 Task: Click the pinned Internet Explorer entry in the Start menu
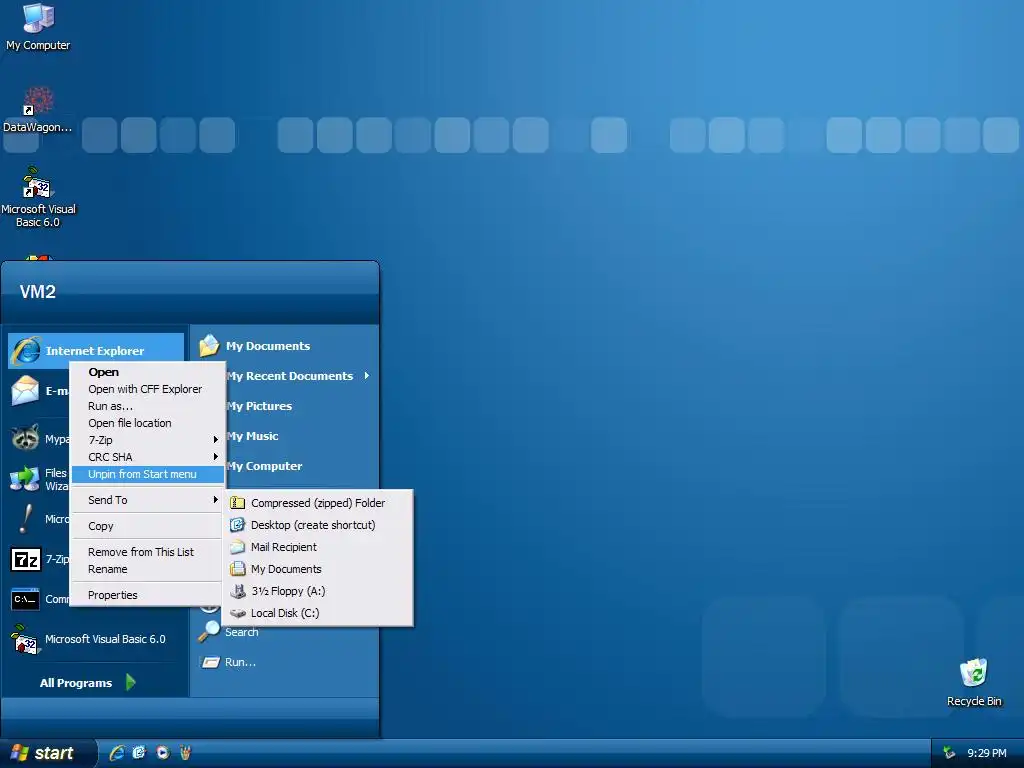(95, 351)
